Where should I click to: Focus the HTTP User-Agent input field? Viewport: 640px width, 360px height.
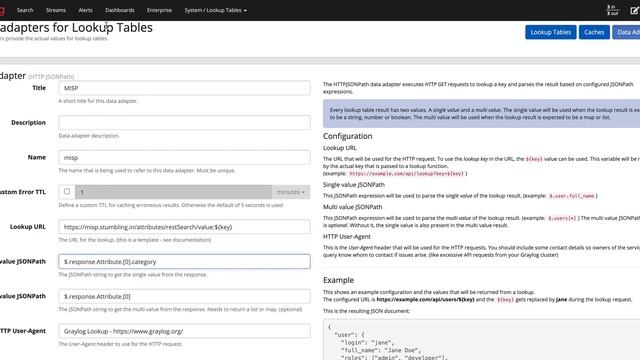coord(184,331)
